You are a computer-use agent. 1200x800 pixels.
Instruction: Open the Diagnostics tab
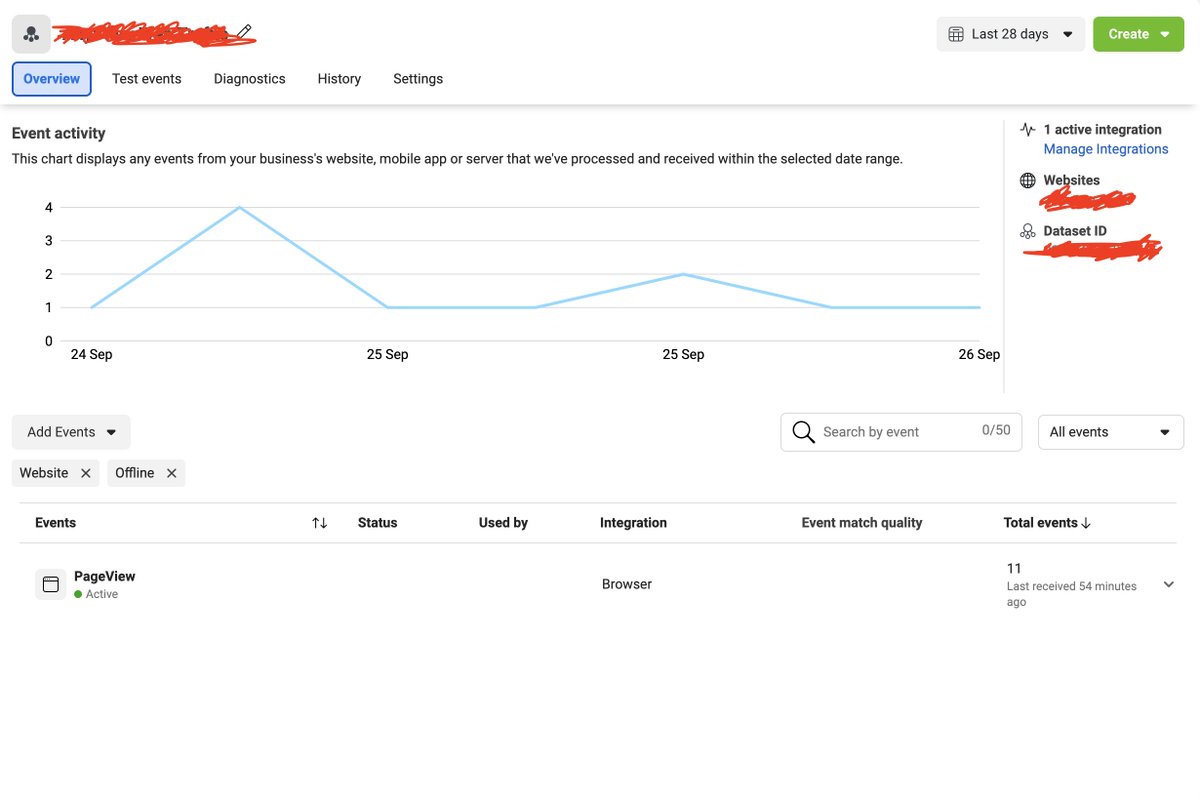pyautogui.click(x=249, y=79)
